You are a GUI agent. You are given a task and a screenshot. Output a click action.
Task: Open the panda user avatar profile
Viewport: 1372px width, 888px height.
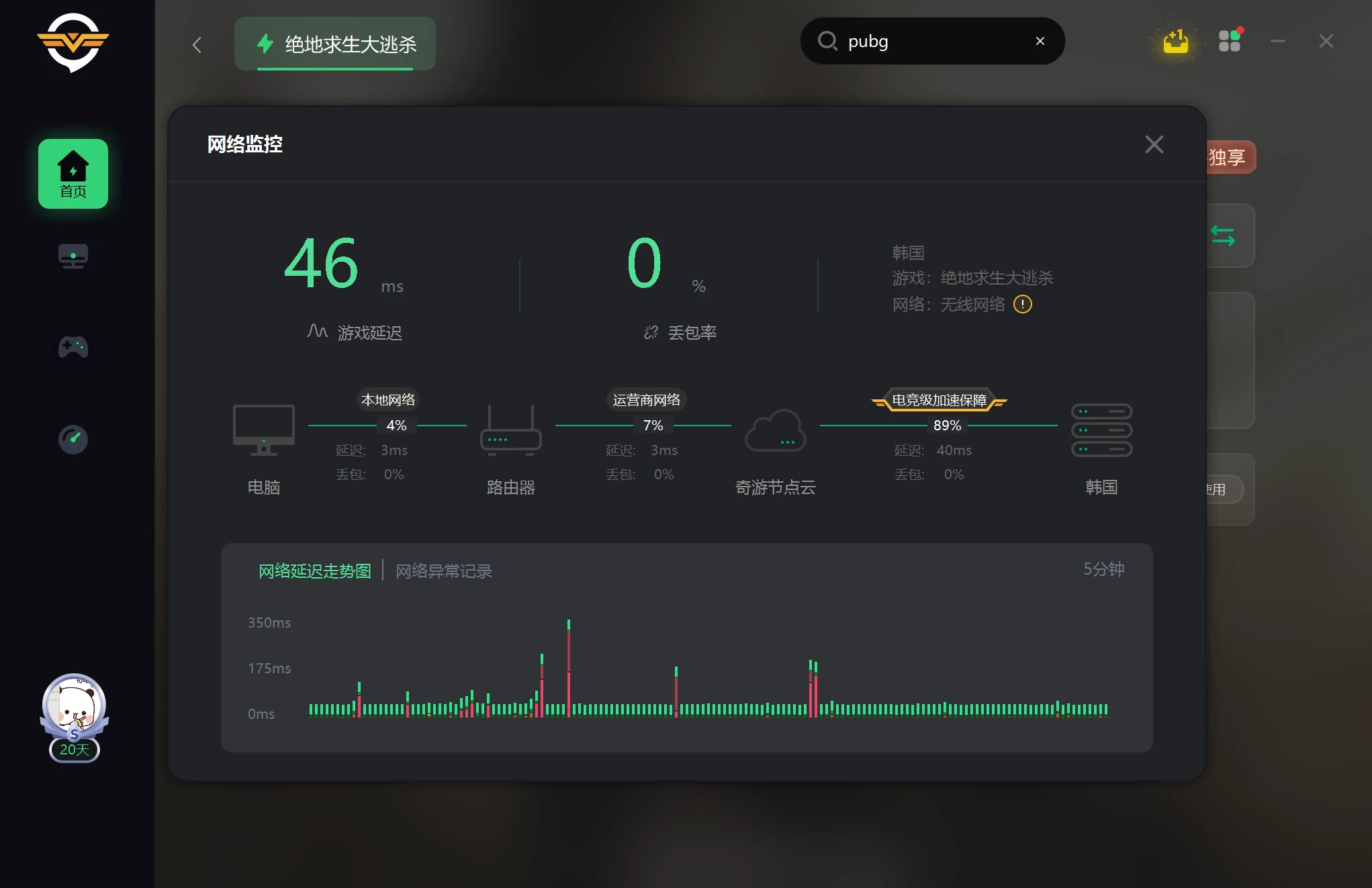(x=74, y=706)
